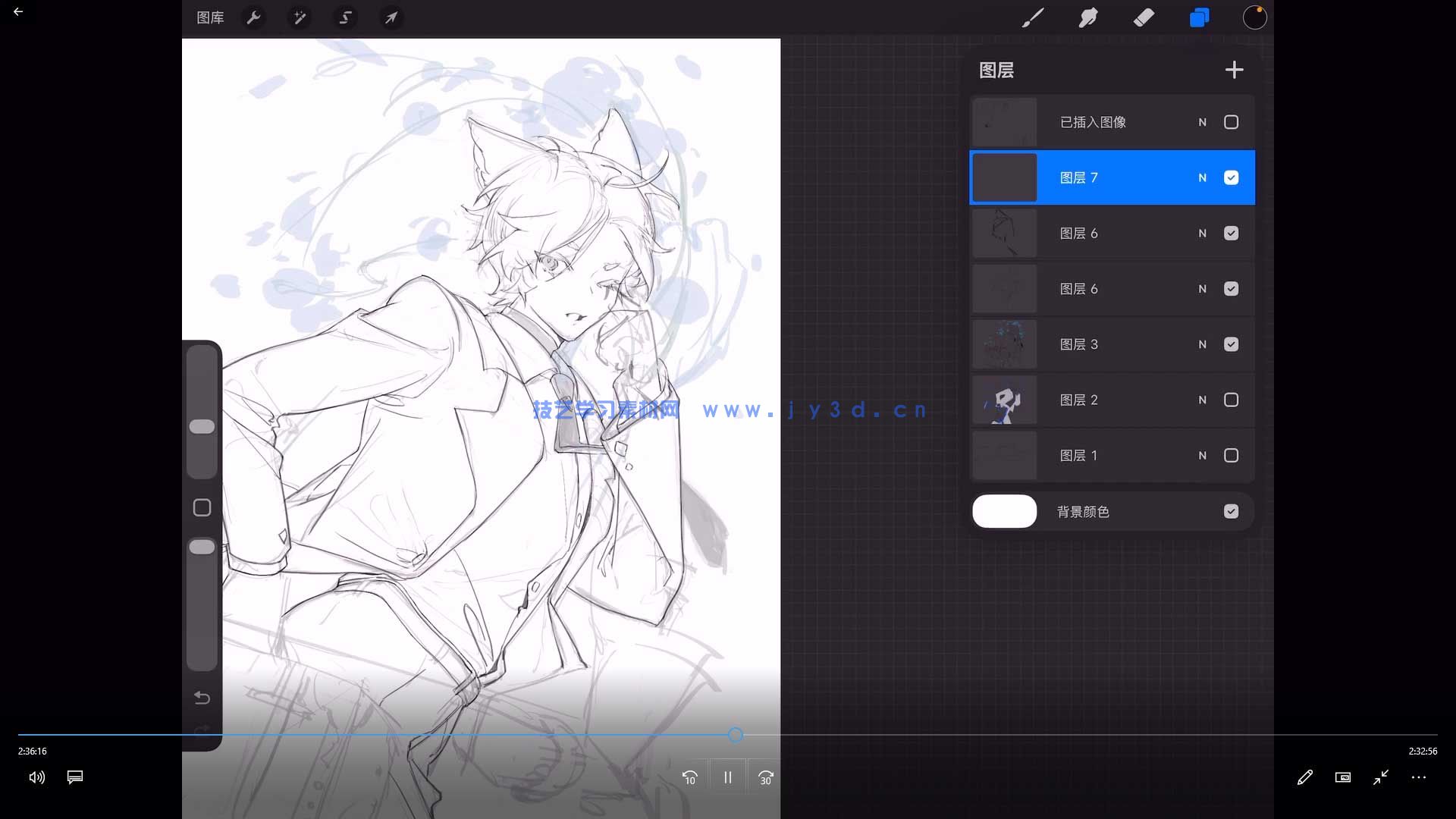
Task: Open the round color picker swatch
Action: [x=1254, y=17]
